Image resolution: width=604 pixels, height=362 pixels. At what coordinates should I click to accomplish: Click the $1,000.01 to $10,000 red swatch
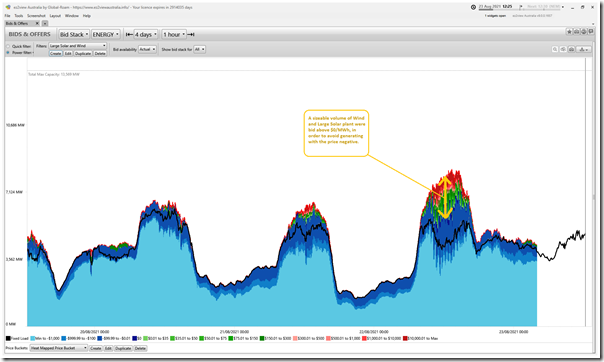364,339
